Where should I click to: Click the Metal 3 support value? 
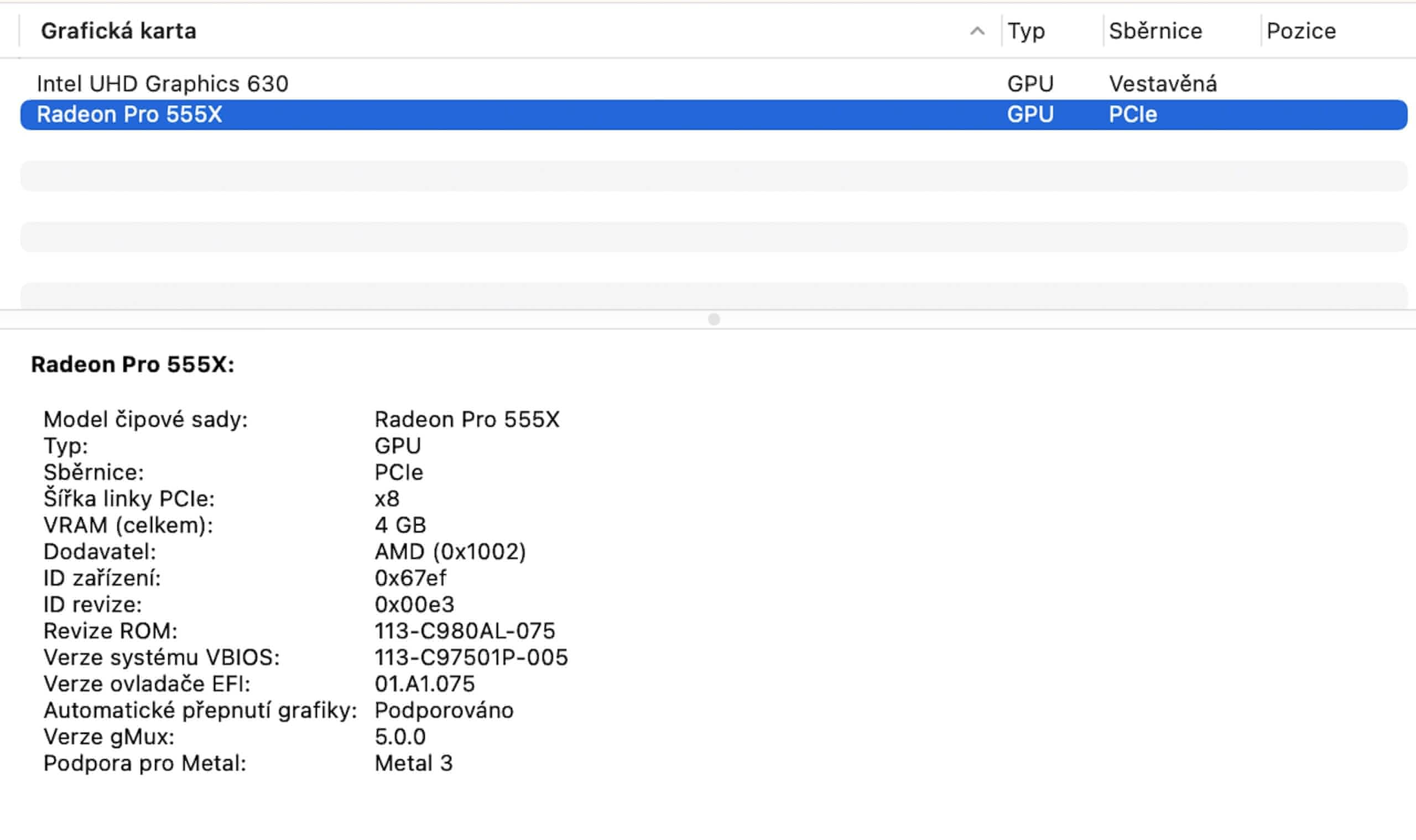pyautogui.click(x=413, y=763)
